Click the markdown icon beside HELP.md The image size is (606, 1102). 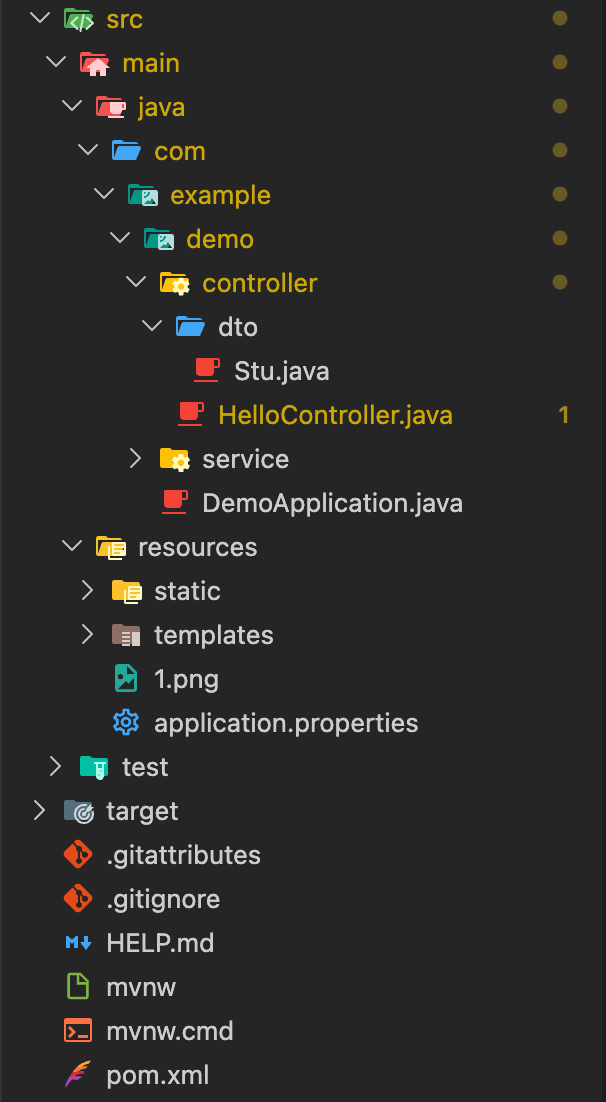tap(78, 943)
